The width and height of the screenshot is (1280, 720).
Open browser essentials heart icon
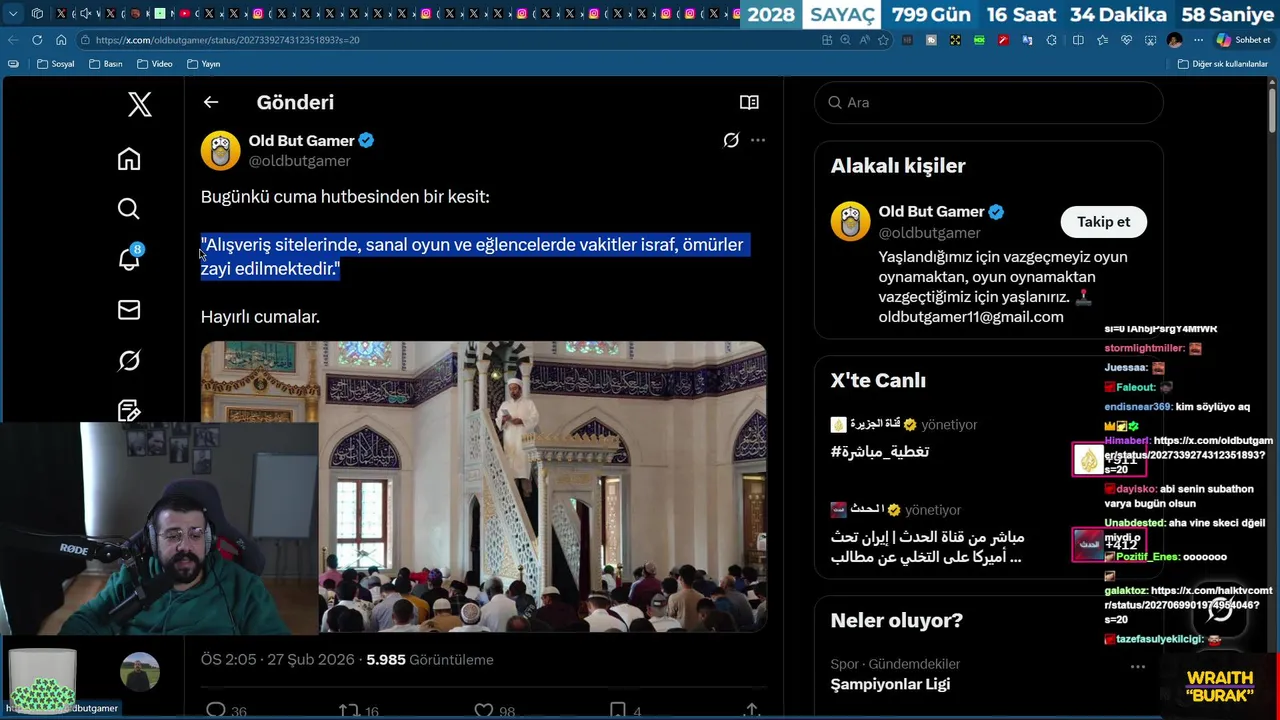(x=1126, y=40)
